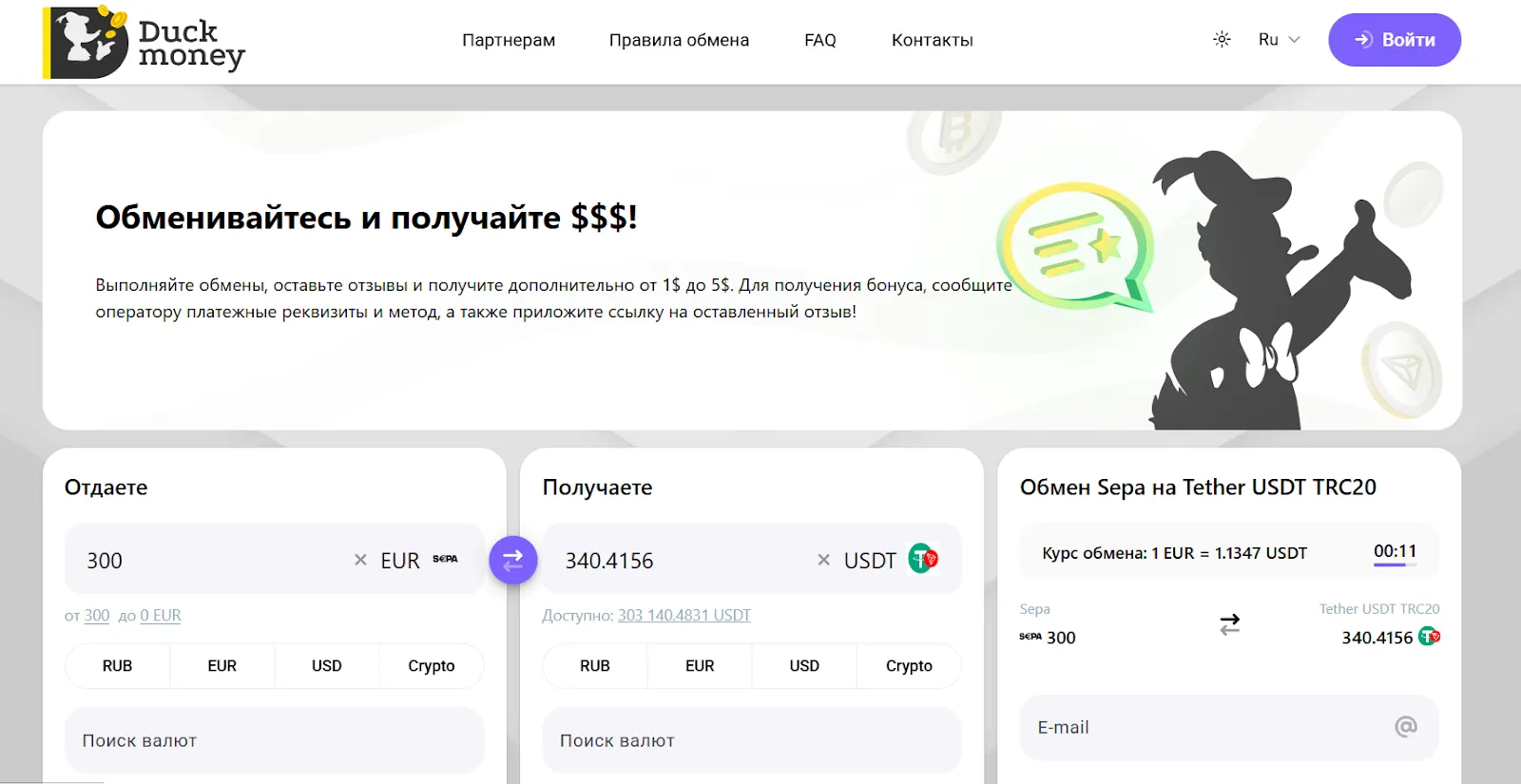
Task: Click the Tether icon next to 340.4156 in summary
Action: click(x=1429, y=637)
